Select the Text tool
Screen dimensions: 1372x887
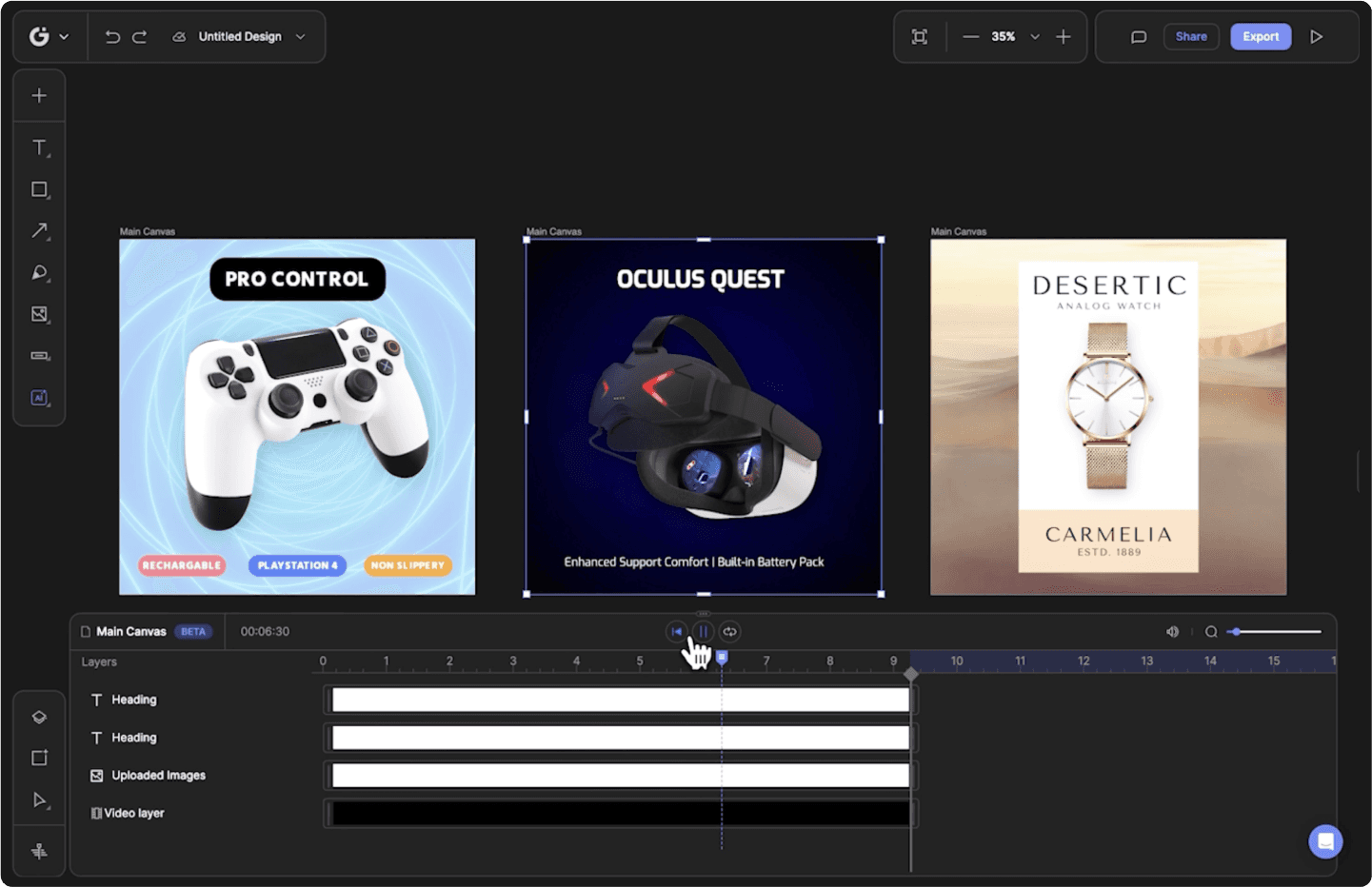point(39,148)
